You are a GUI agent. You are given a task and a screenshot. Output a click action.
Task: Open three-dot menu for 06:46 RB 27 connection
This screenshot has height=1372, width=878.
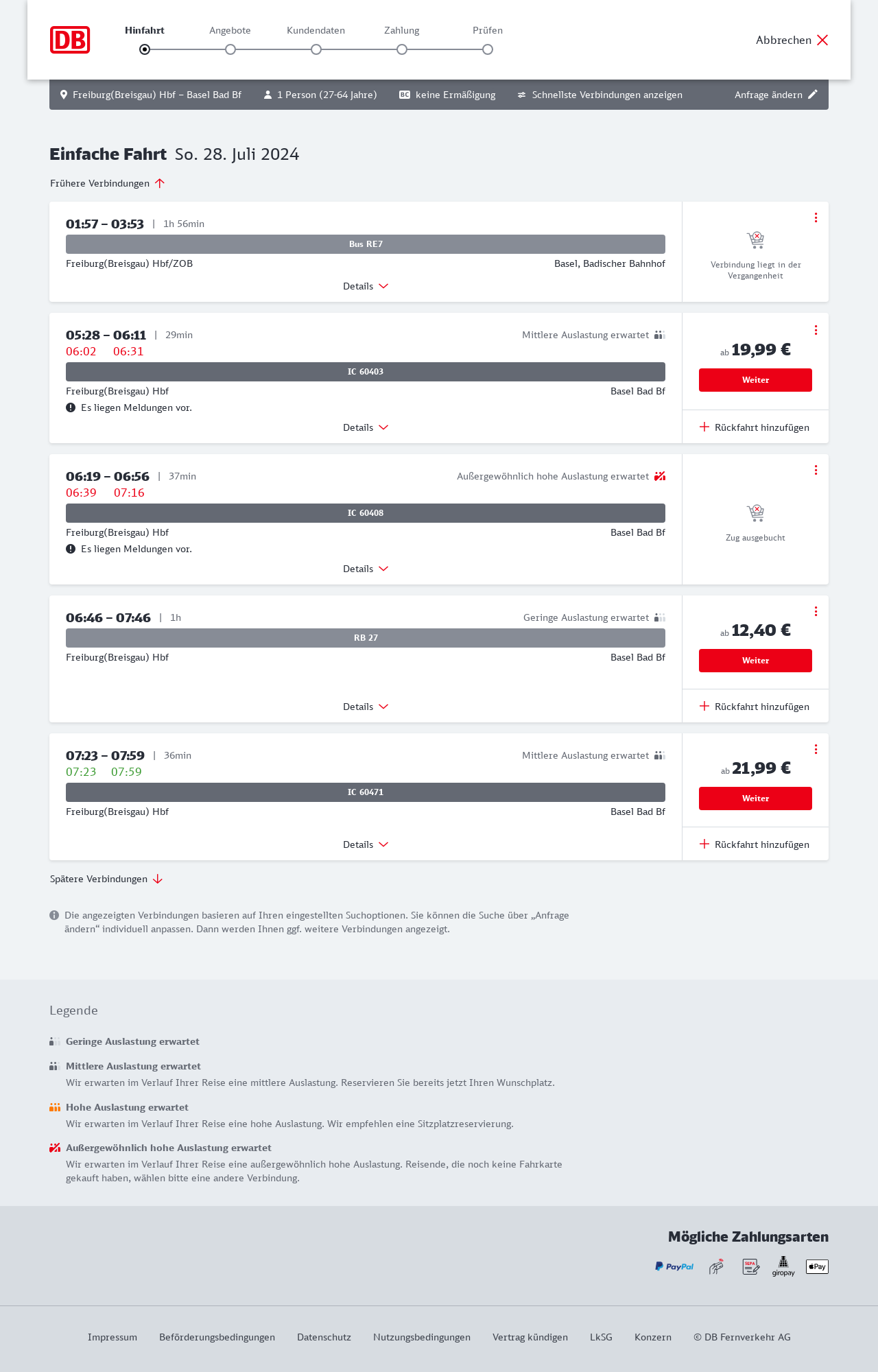(x=816, y=611)
